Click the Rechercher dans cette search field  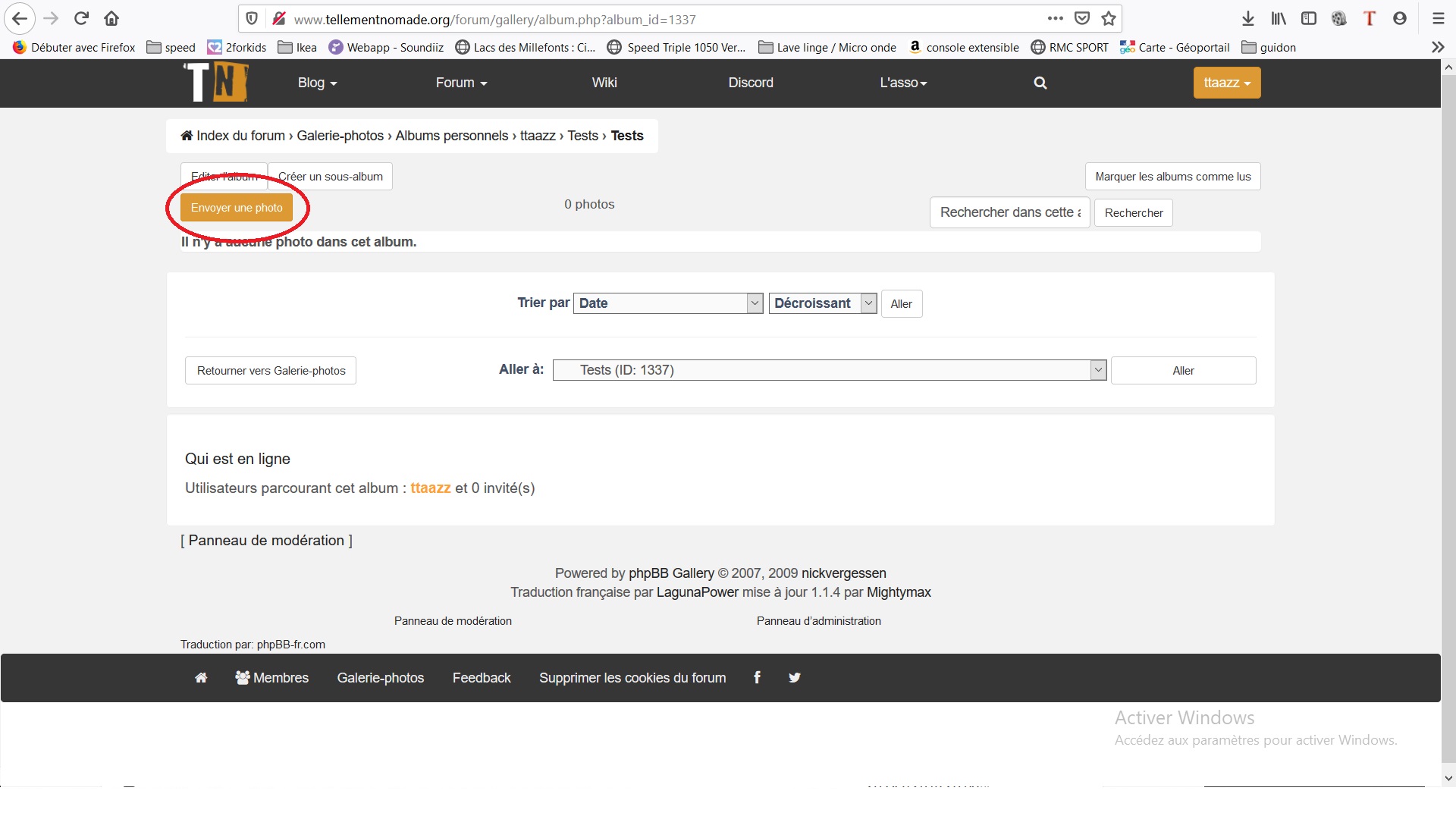[x=1009, y=213]
